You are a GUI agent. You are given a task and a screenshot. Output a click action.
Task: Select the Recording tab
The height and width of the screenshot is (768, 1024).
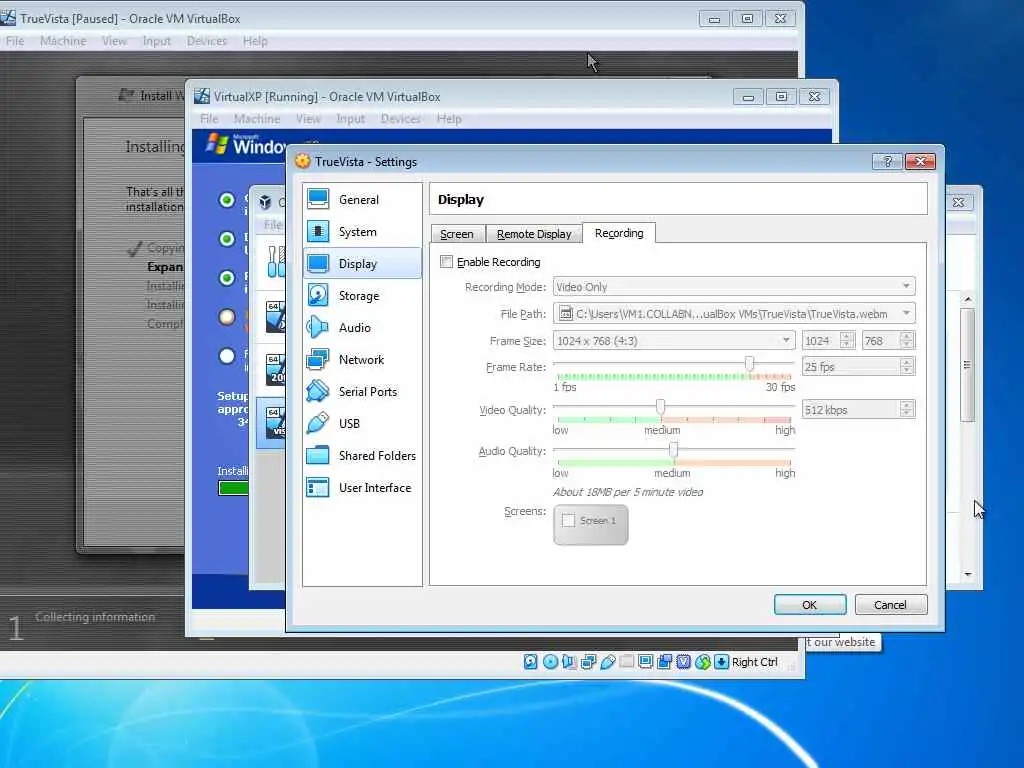(619, 233)
